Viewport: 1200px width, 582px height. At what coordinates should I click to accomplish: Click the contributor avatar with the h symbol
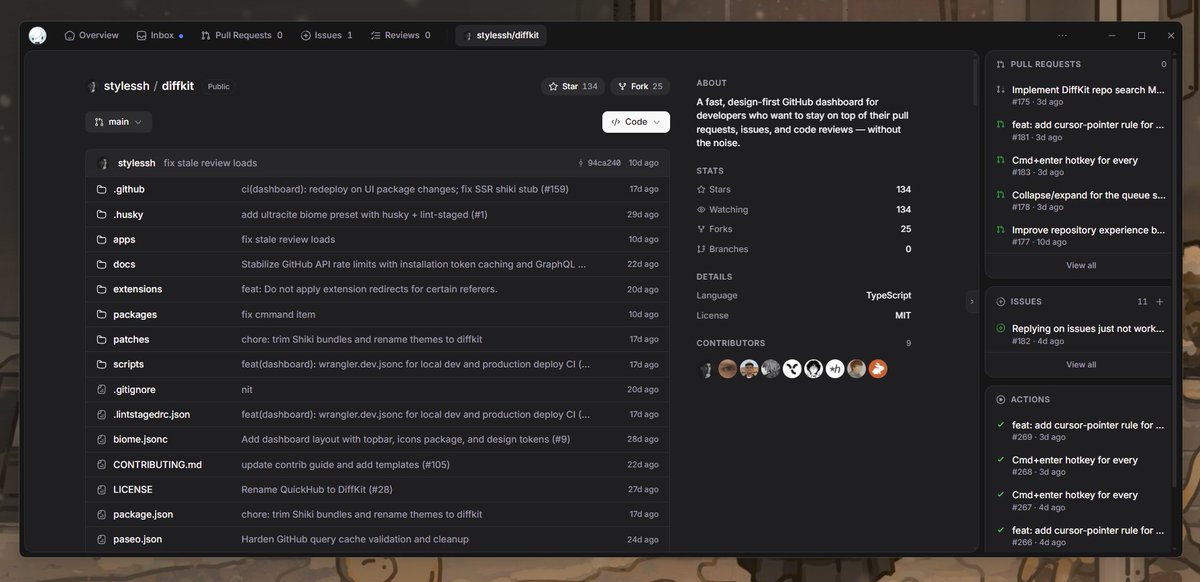pyautogui.click(x=835, y=369)
